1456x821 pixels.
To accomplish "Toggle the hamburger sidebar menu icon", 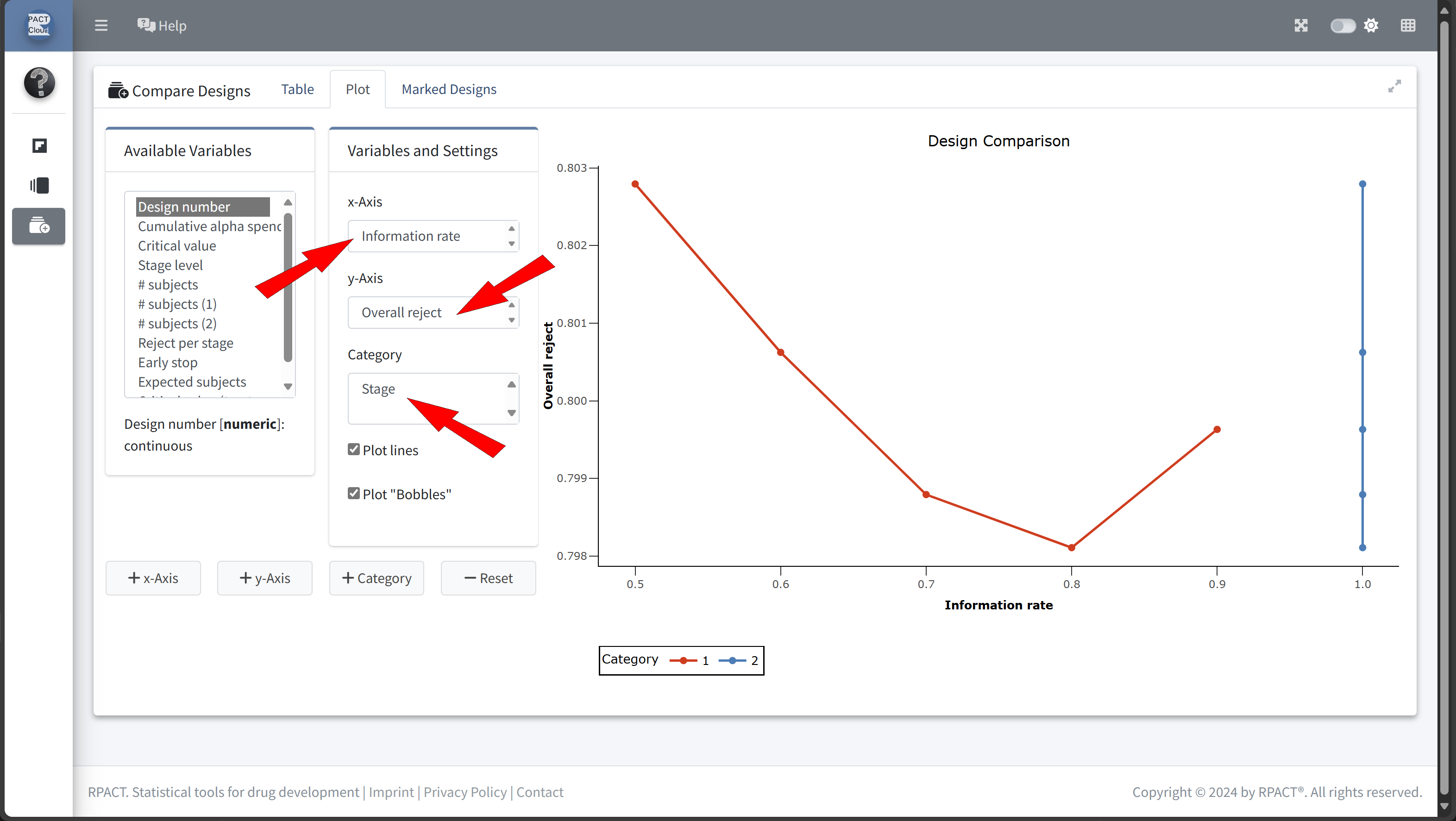I will tap(101, 25).
